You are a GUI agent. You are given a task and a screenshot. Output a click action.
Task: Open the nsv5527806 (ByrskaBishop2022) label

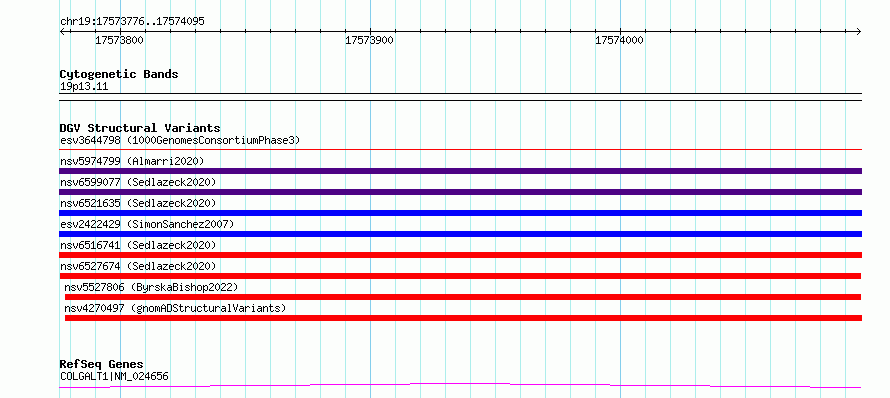(x=151, y=287)
